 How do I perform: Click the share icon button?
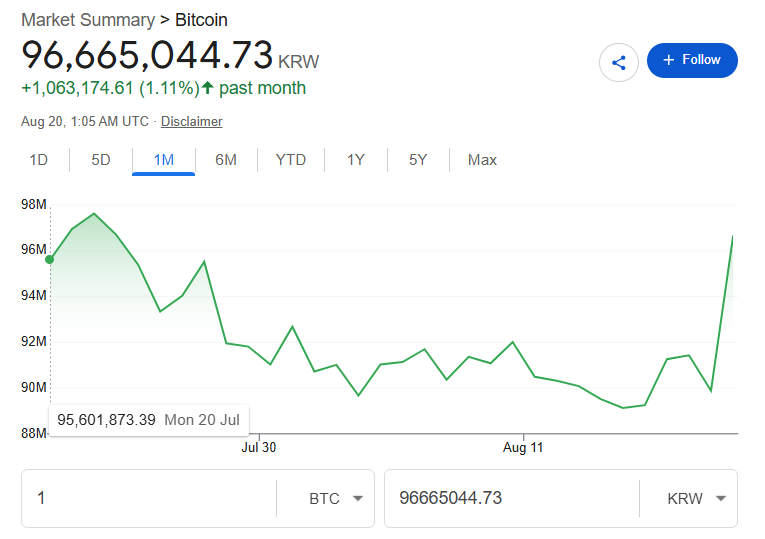(619, 62)
